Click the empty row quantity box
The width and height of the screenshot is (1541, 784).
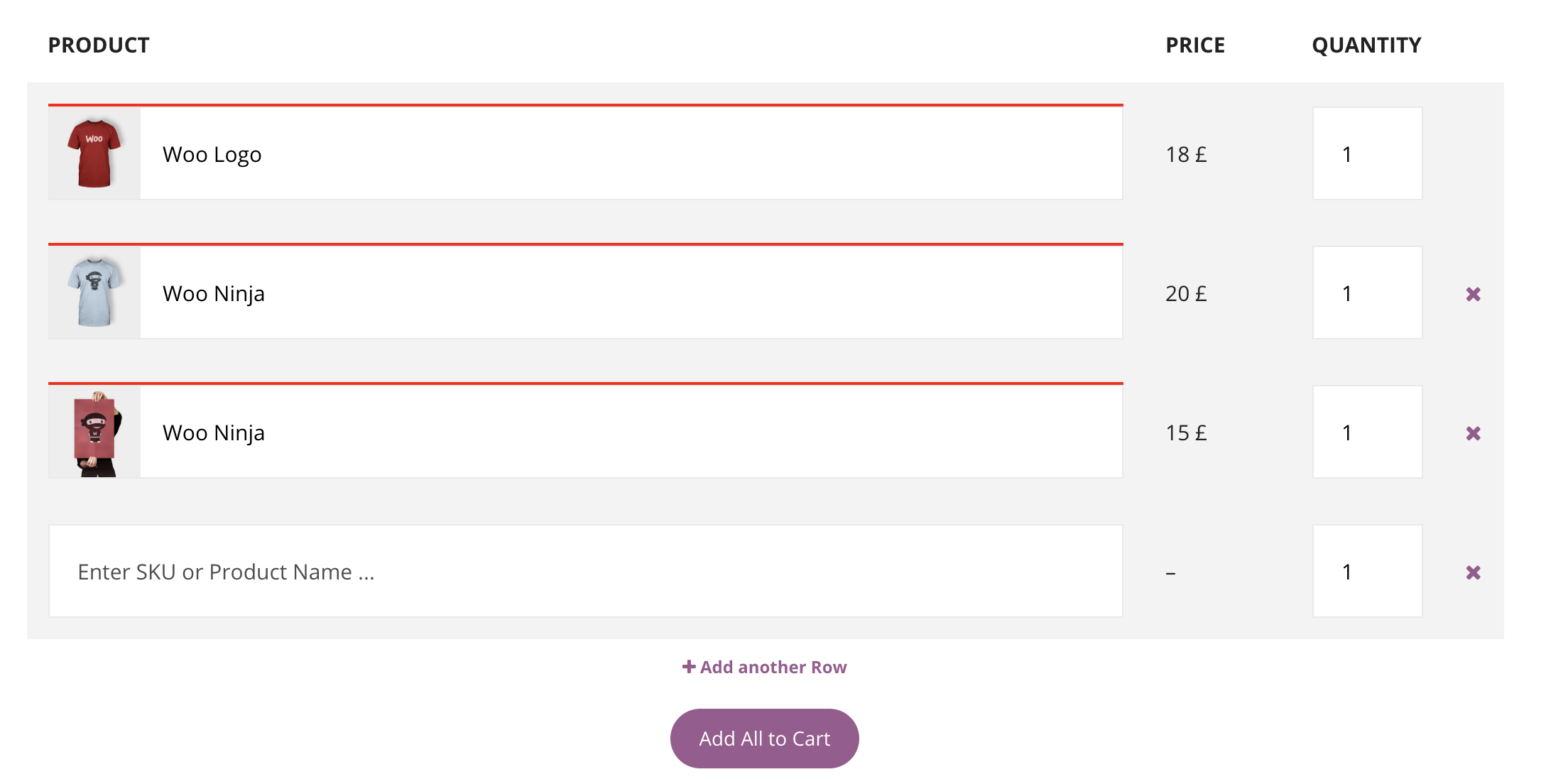tap(1367, 571)
